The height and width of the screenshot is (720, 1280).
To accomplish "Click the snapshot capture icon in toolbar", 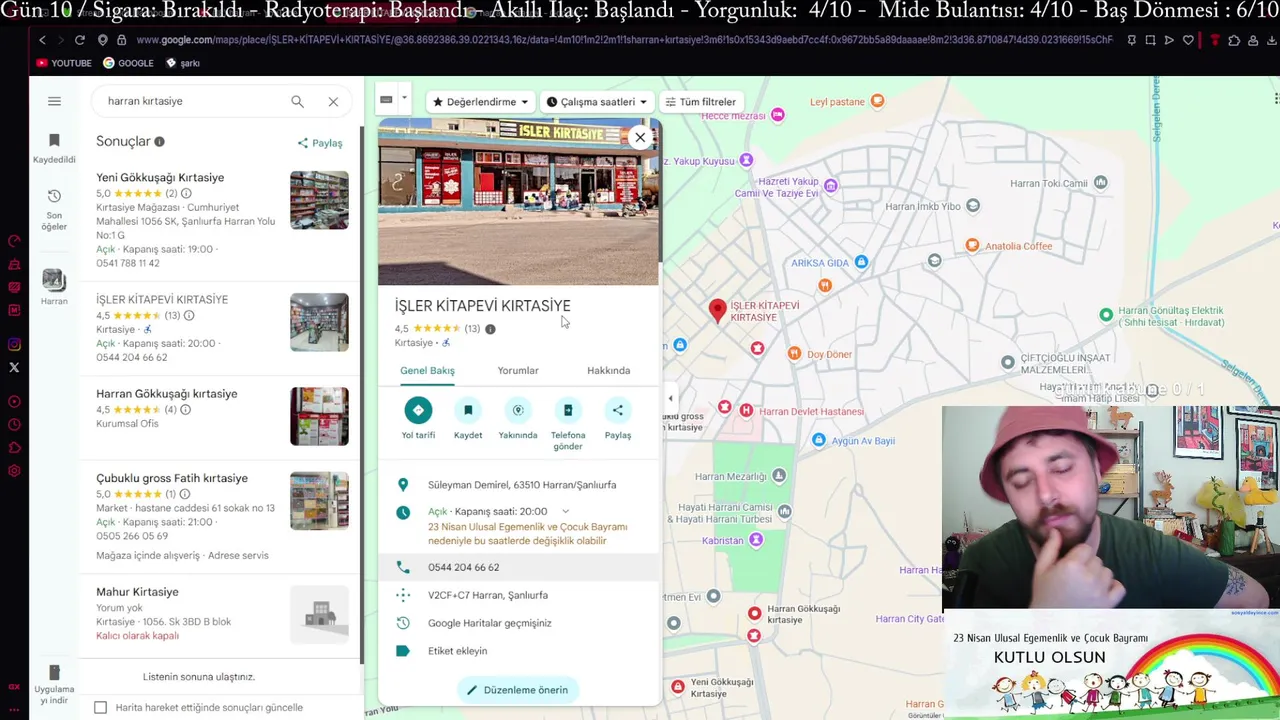I will pos(1150,40).
